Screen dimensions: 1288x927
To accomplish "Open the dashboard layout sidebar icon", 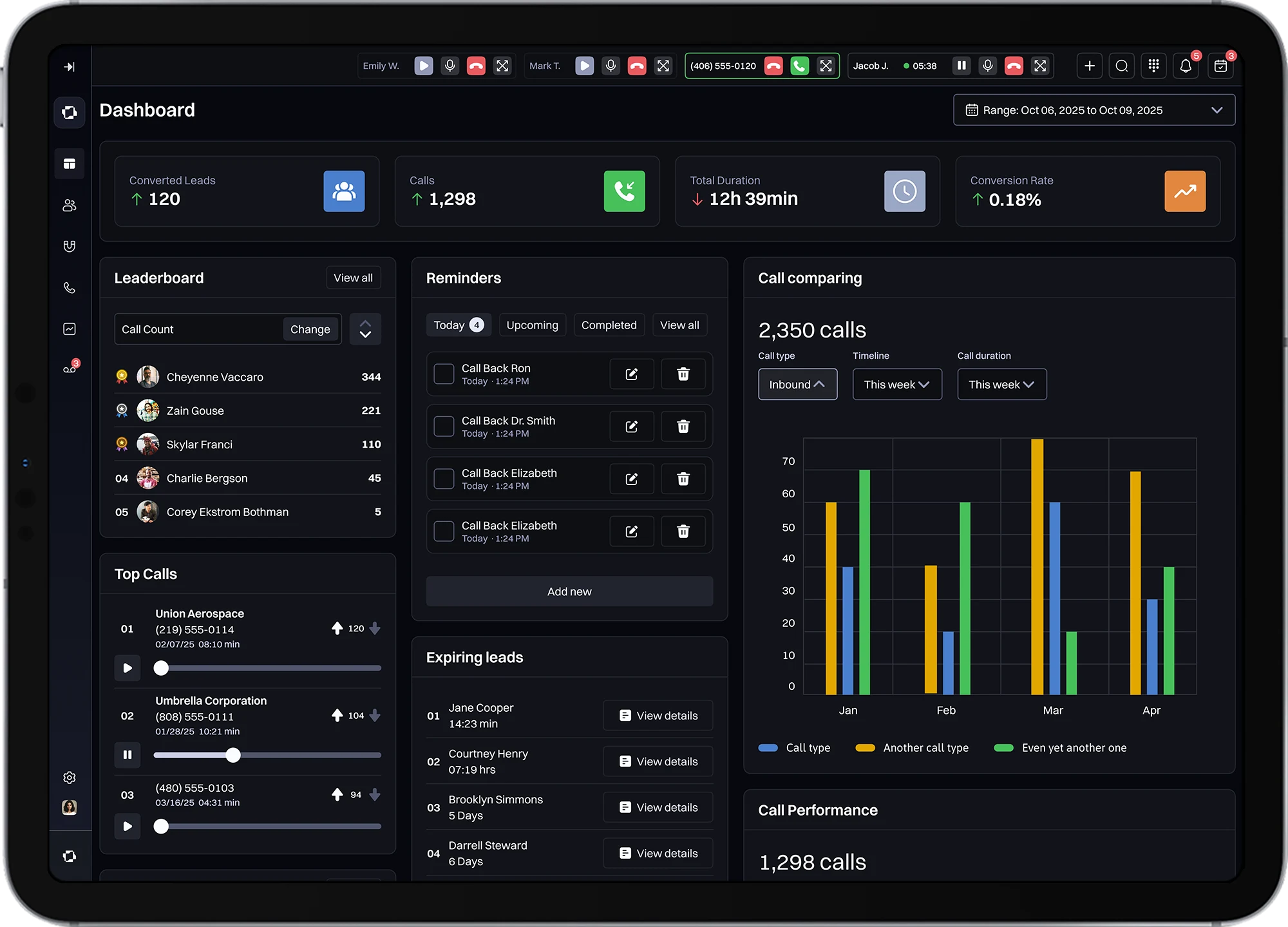I will [x=70, y=164].
